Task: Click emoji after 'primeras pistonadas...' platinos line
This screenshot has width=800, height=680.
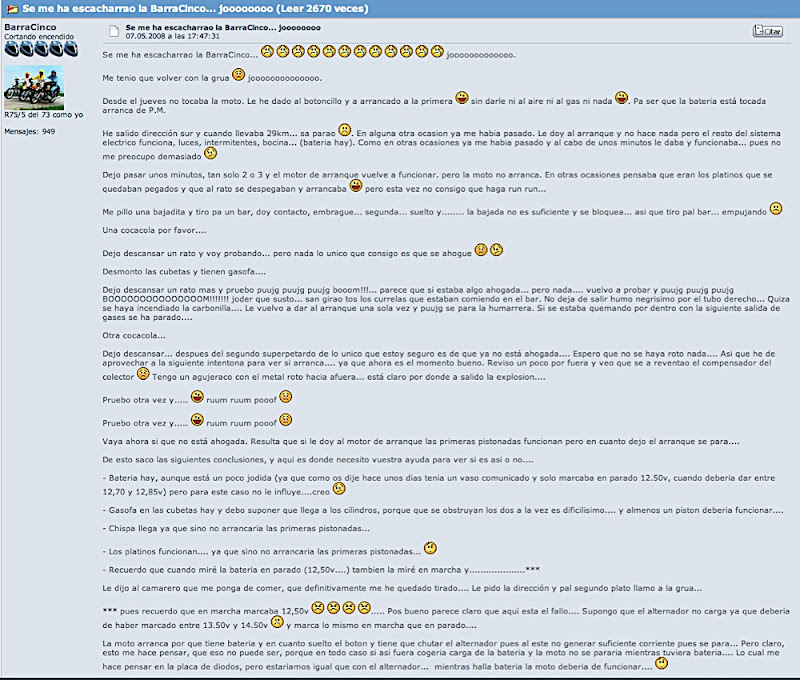Action: click(430, 548)
